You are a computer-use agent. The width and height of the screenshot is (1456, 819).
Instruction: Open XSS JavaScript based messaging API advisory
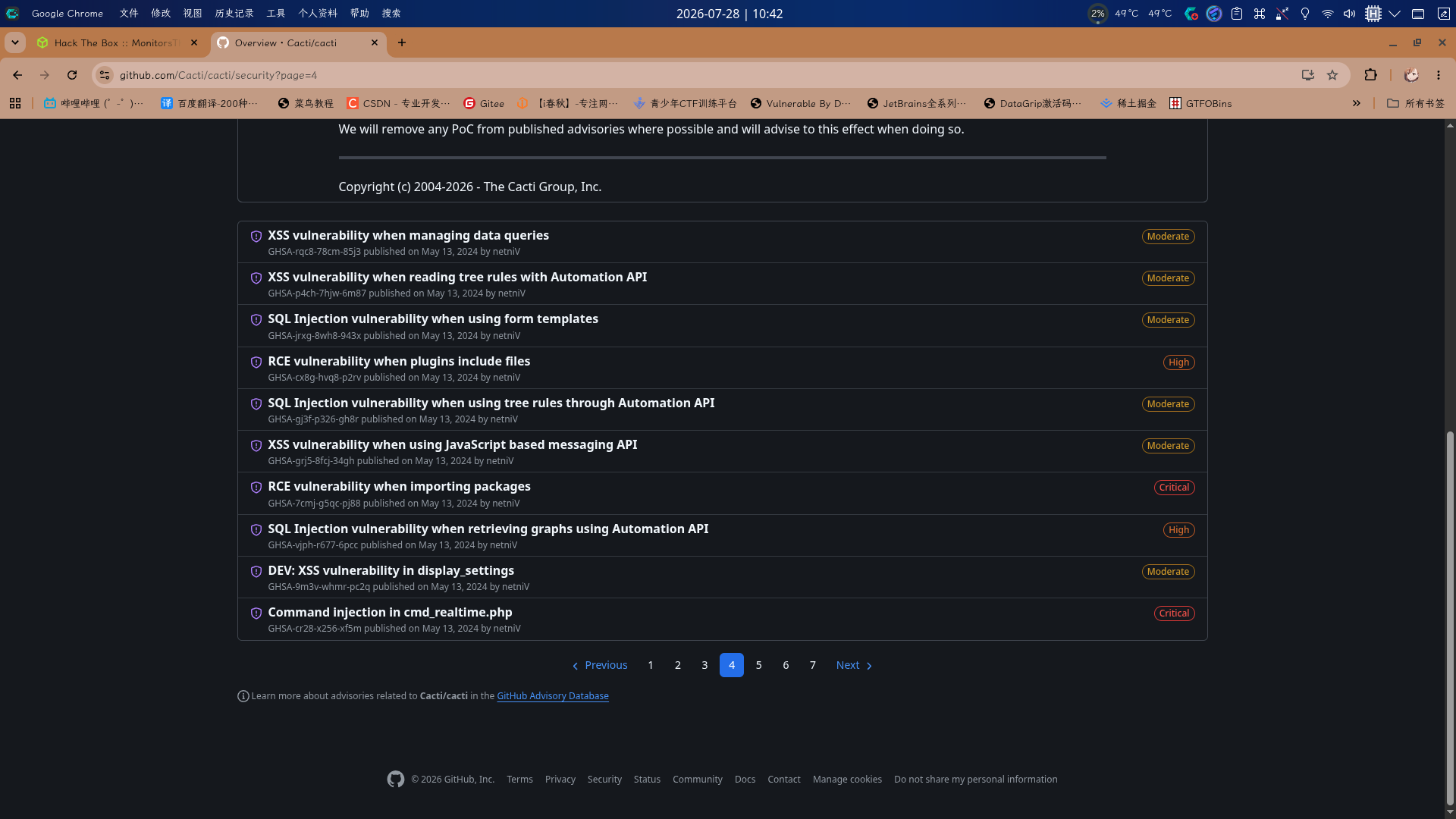click(452, 444)
